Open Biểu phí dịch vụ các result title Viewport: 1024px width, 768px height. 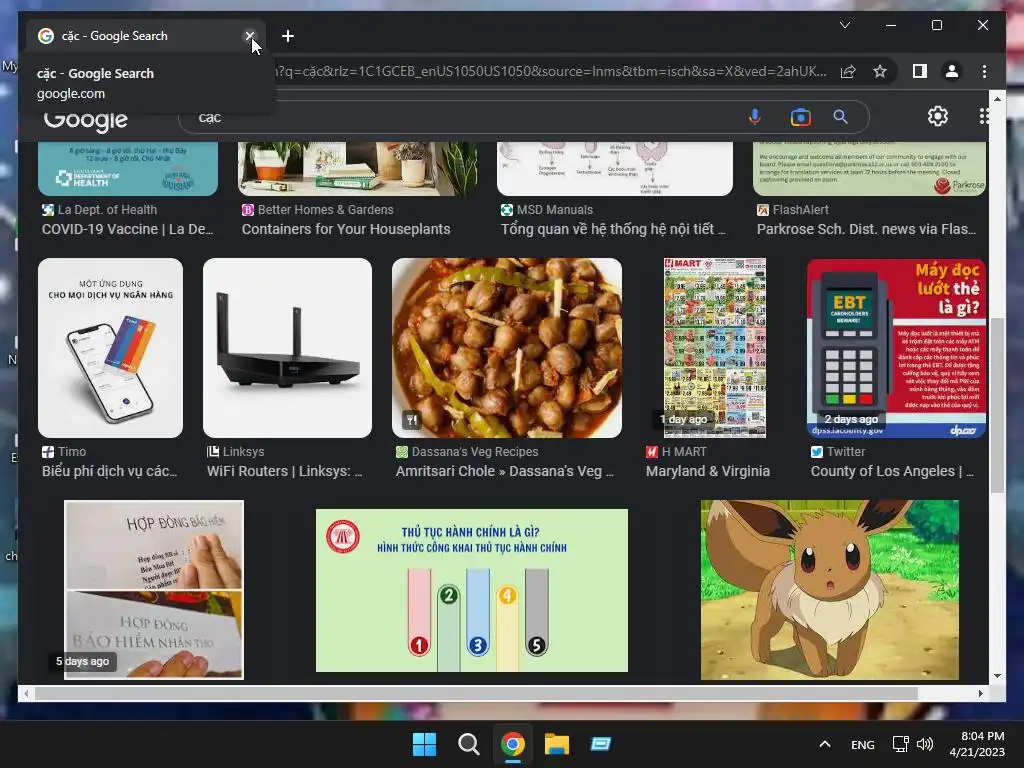(110, 471)
